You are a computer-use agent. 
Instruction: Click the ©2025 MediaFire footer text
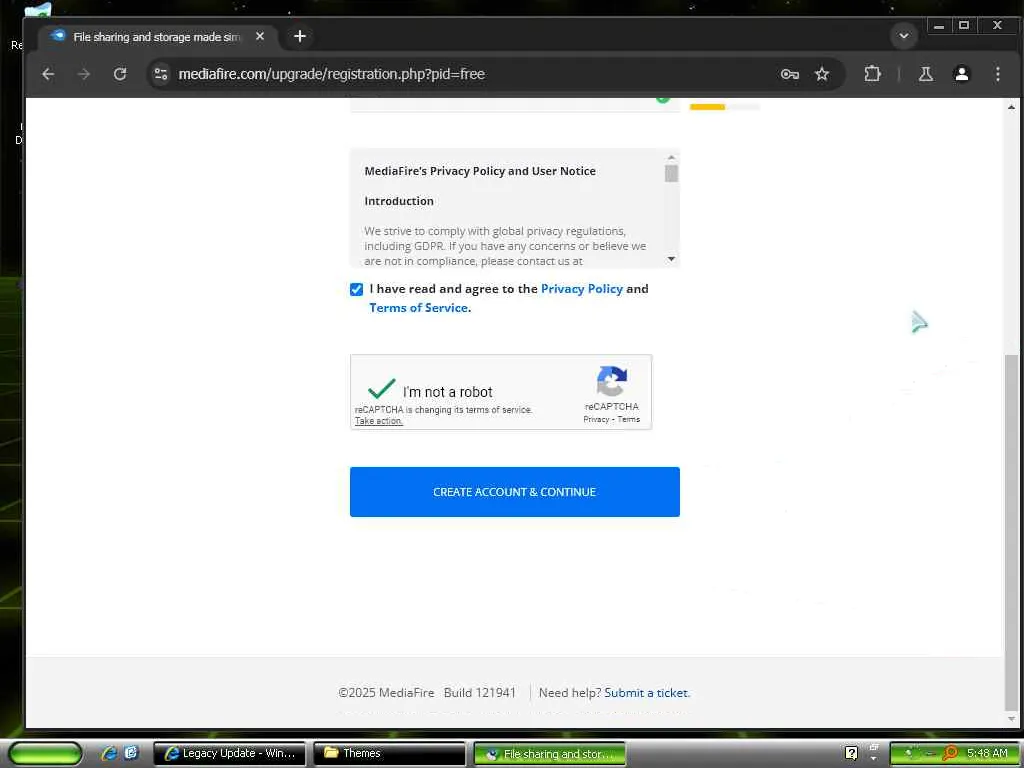point(387,693)
